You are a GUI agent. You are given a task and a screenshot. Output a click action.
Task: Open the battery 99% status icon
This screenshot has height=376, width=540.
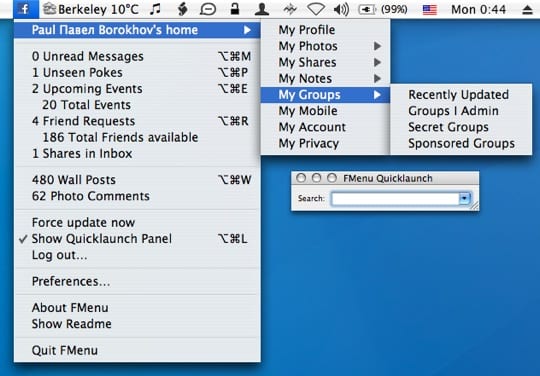383,9
